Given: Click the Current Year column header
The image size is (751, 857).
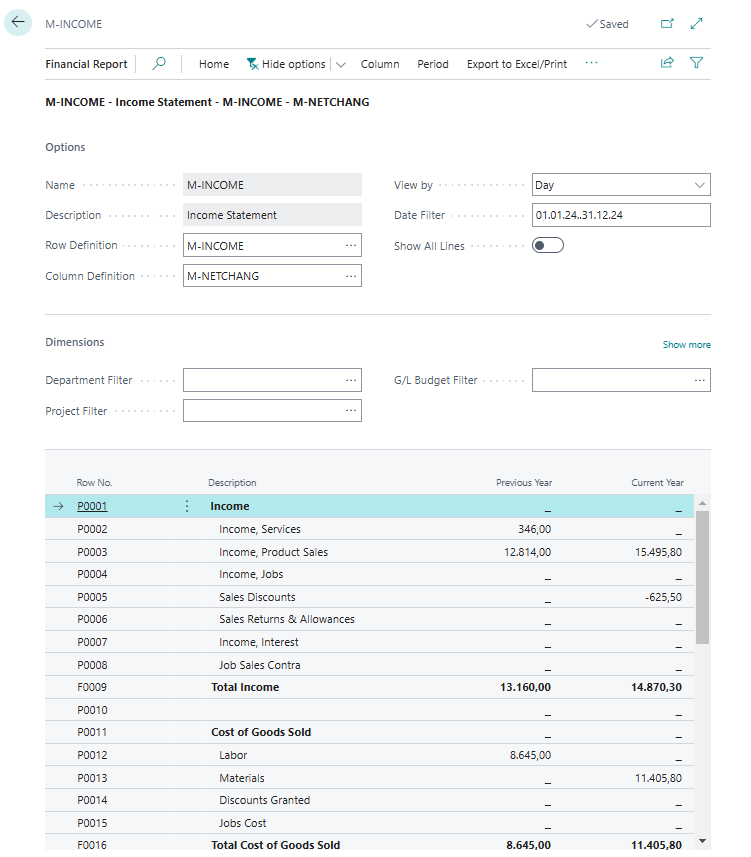Looking at the screenshot, I should point(657,483).
